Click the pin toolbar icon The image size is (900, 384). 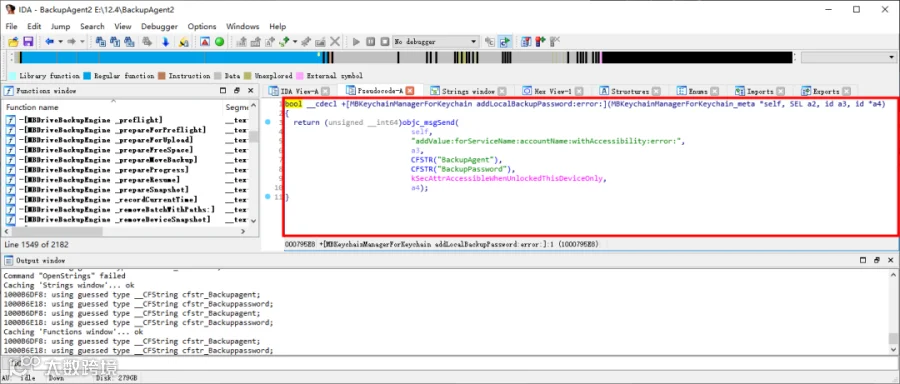tap(307, 42)
